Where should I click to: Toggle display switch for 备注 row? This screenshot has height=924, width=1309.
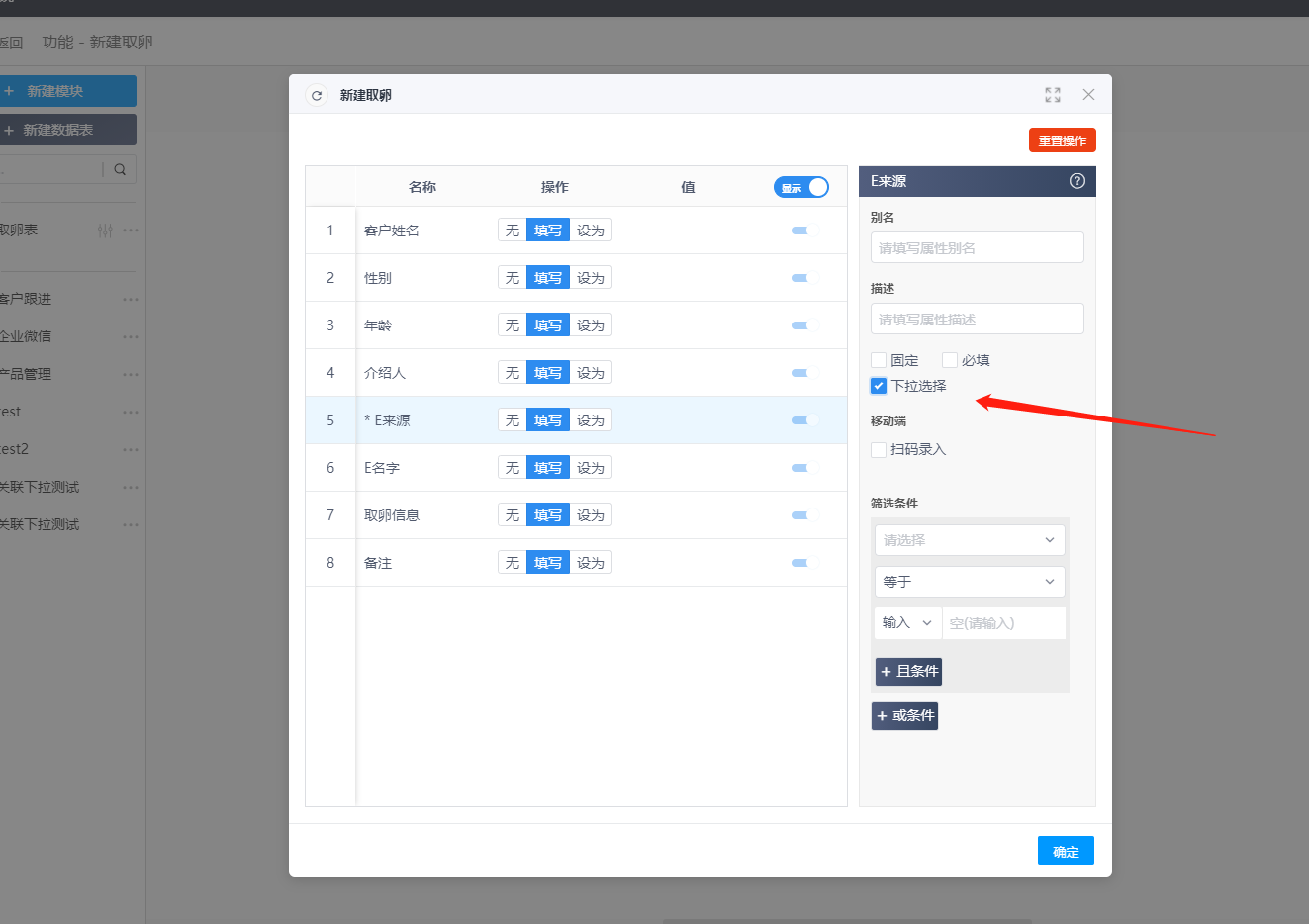click(803, 563)
